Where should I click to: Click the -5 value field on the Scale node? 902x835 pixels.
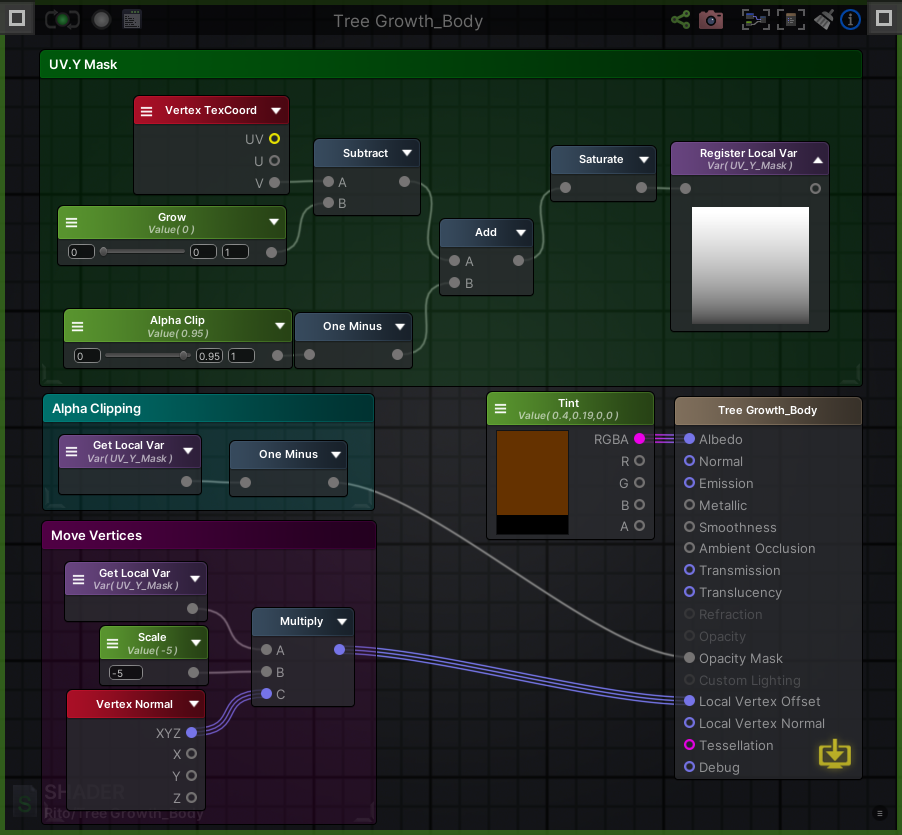125,672
